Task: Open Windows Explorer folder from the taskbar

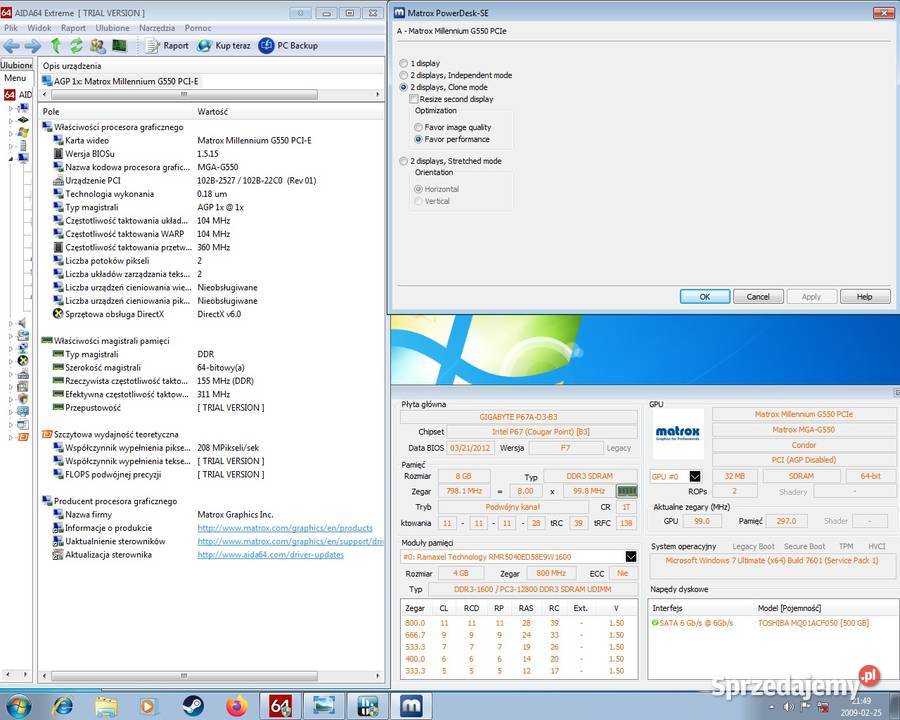Action: point(106,706)
